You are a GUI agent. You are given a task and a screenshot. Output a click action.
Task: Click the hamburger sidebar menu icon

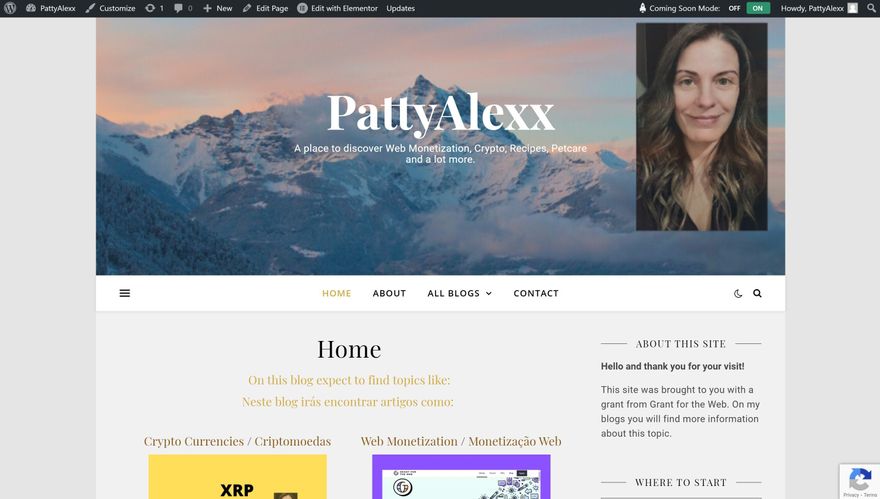(125, 293)
